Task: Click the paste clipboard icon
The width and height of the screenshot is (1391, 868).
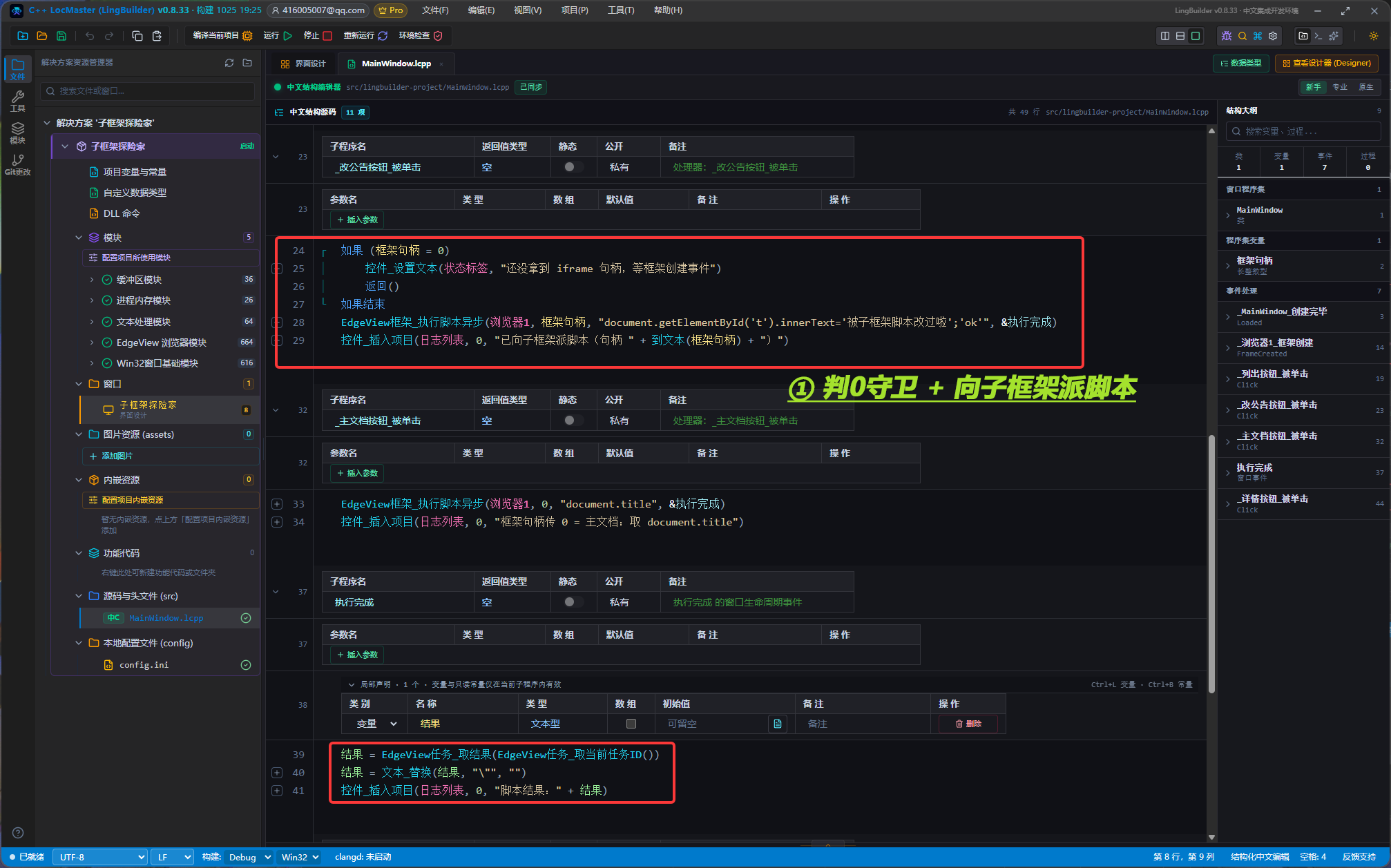Action: 157,36
